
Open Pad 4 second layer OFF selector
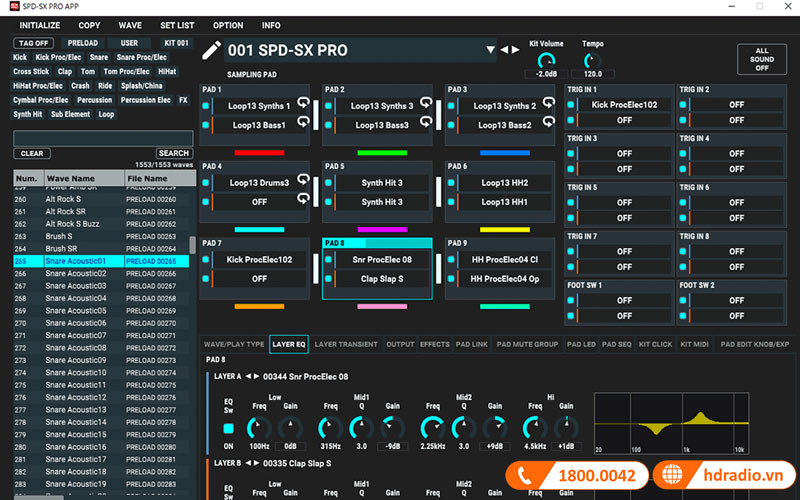(259, 202)
